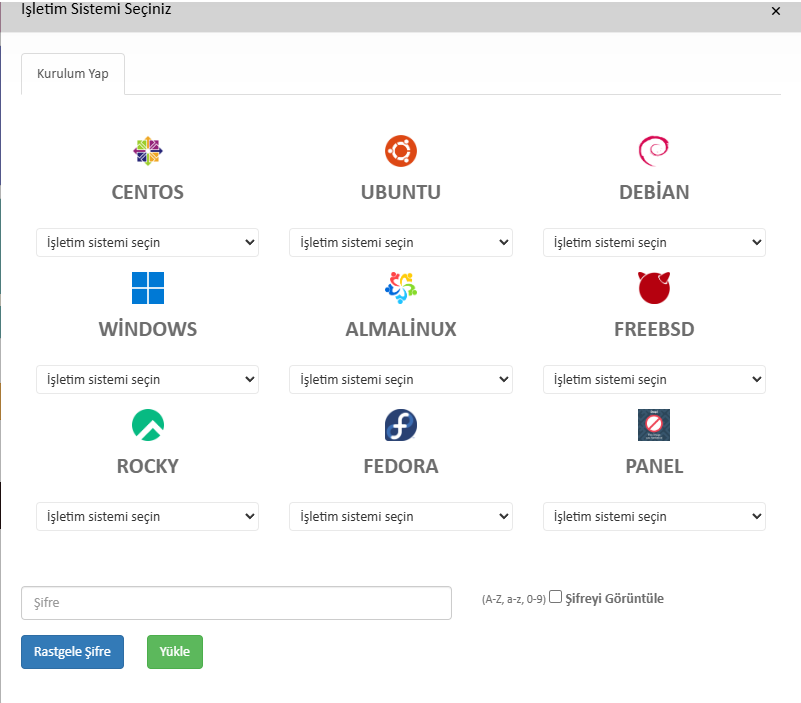Open the CENTOS version dropdown
The image size is (801, 703).
[148, 242]
